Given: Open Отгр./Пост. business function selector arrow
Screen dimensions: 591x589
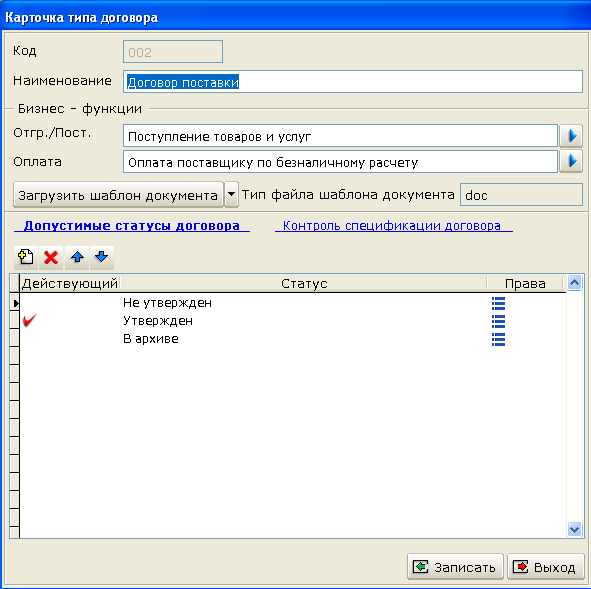Looking at the screenshot, I should pyautogui.click(x=571, y=136).
